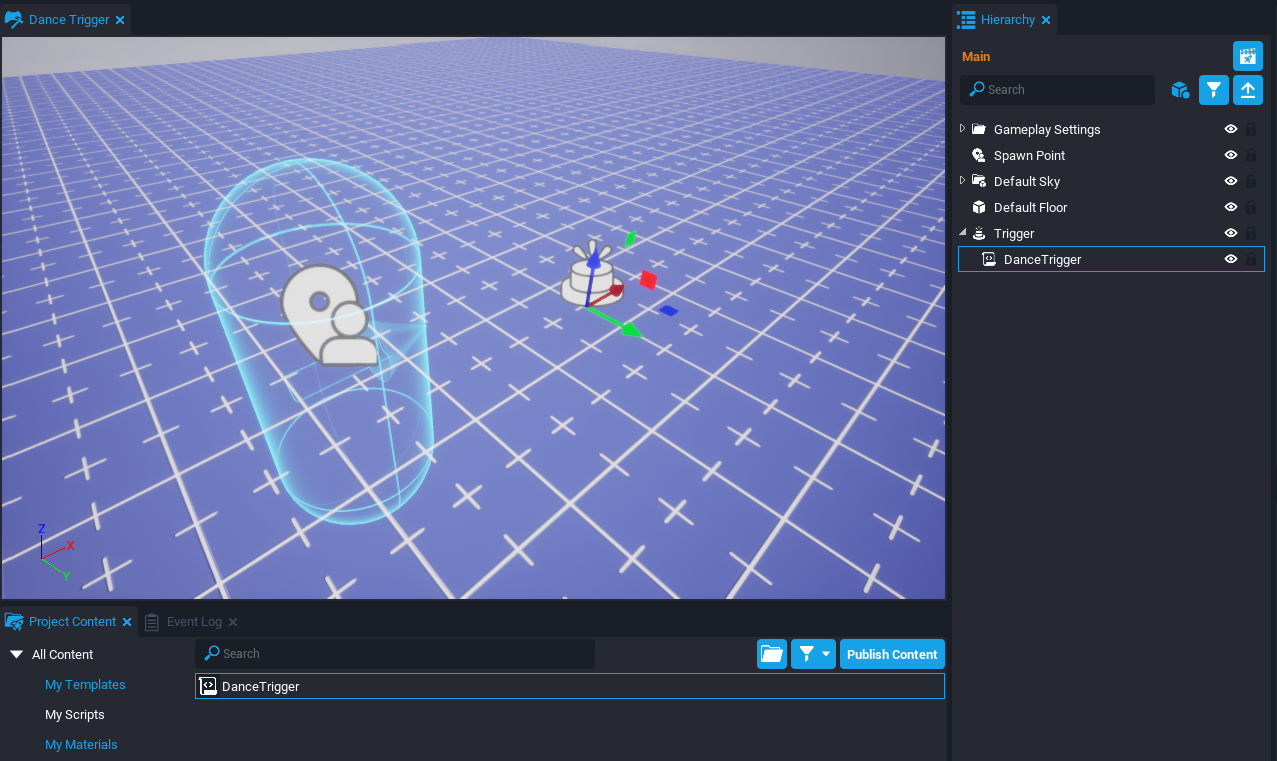Screen dimensions: 1277x761
Task: Open My Templates in Project Content
Action: (x=85, y=685)
